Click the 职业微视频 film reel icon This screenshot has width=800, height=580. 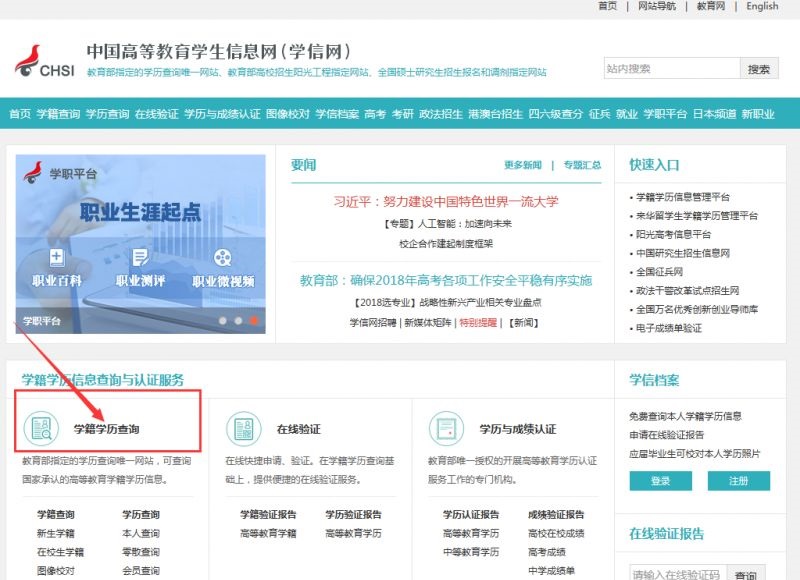tap(223, 258)
